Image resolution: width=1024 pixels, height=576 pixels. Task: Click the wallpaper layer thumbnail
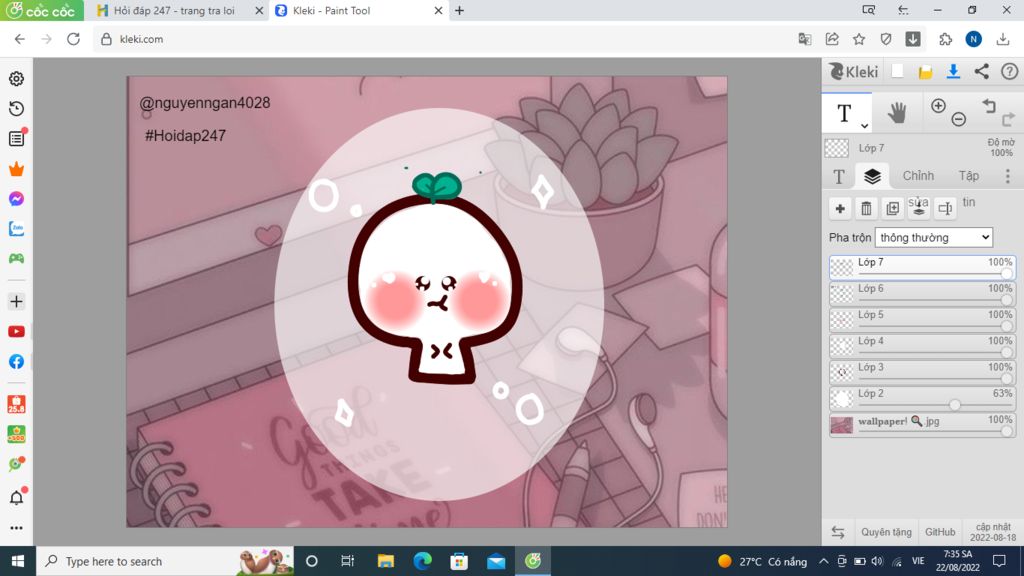[x=841, y=424]
